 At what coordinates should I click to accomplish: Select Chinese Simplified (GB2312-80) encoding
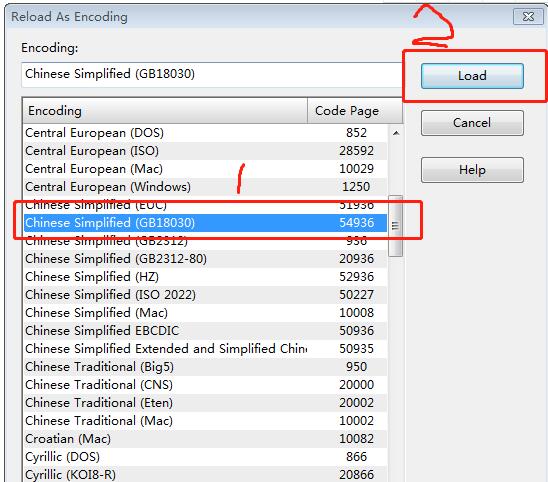205,259
